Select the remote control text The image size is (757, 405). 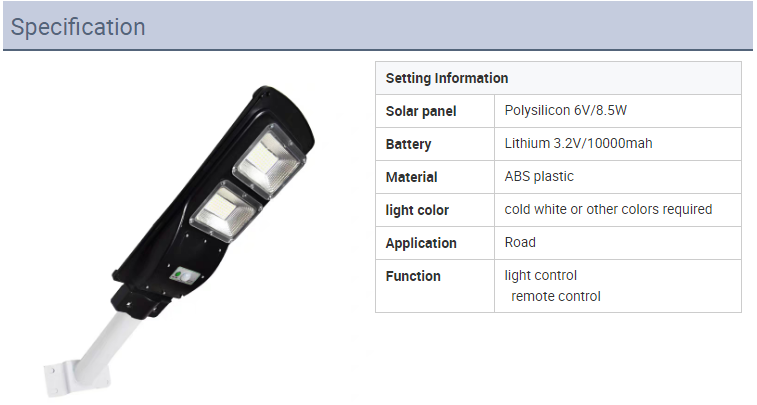click(556, 296)
